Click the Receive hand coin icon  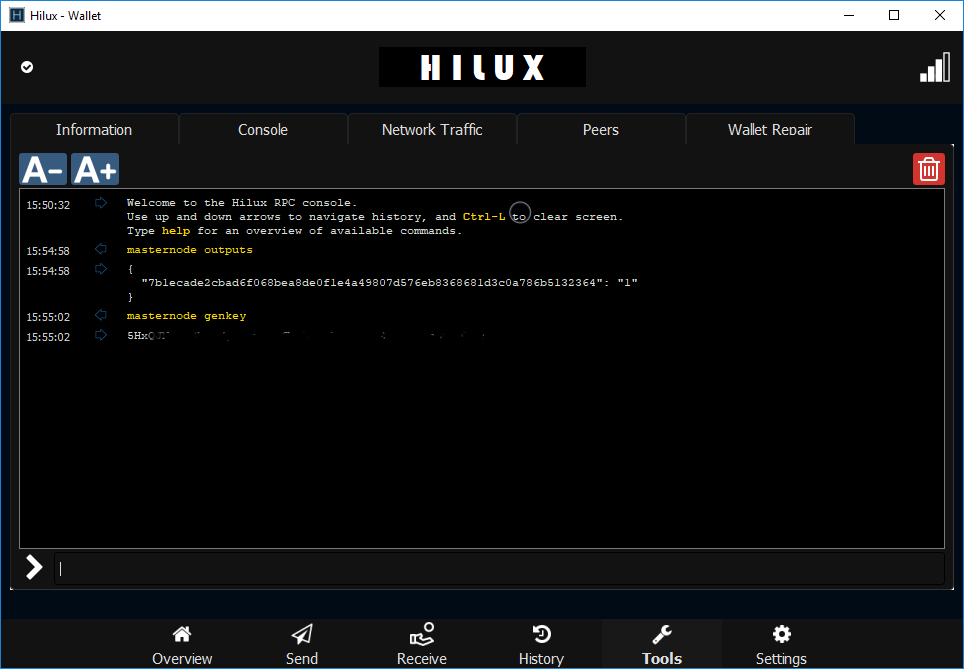[x=422, y=634]
